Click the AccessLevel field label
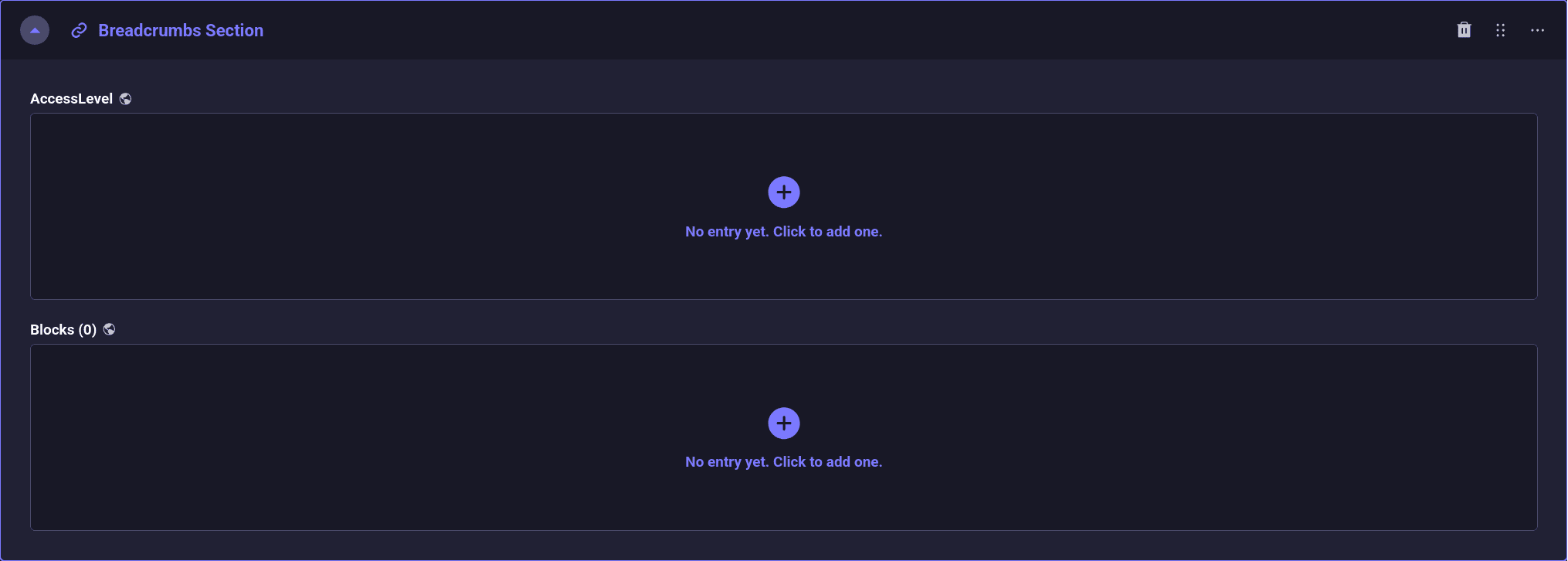Viewport: 1568px width, 561px height. pyautogui.click(x=71, y=99)
